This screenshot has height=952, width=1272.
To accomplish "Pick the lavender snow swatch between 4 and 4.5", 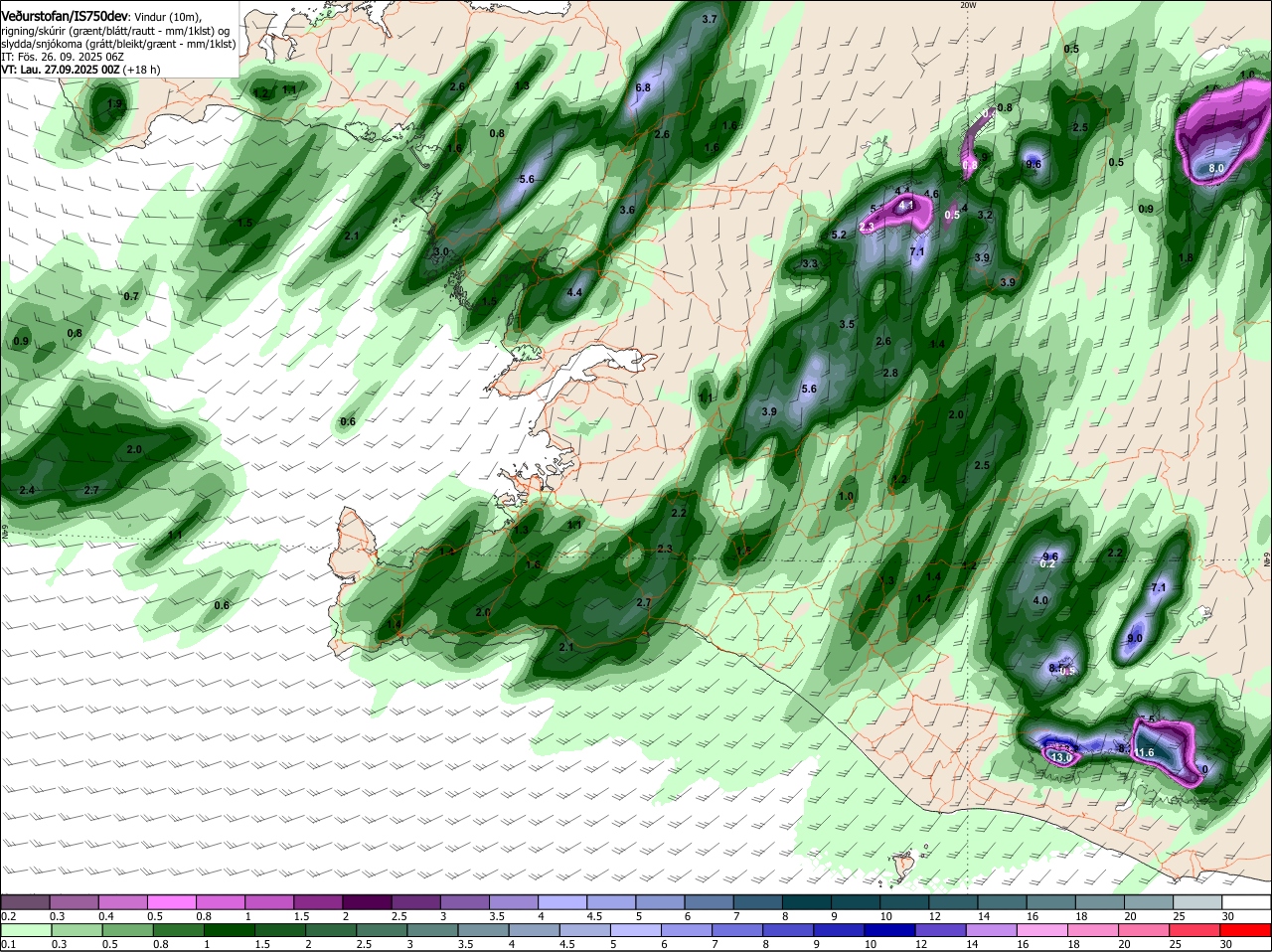I will [x=563, y=901].
